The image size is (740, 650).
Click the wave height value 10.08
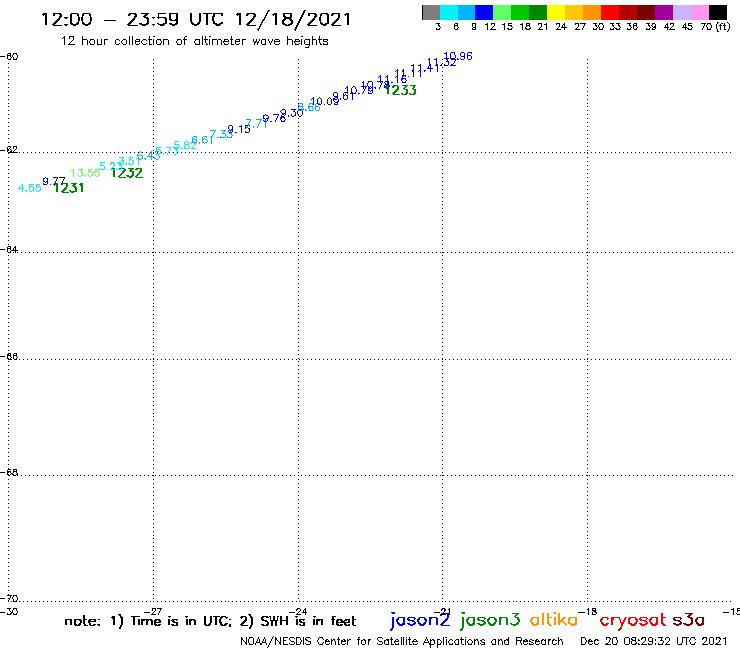tap(325, 101)
